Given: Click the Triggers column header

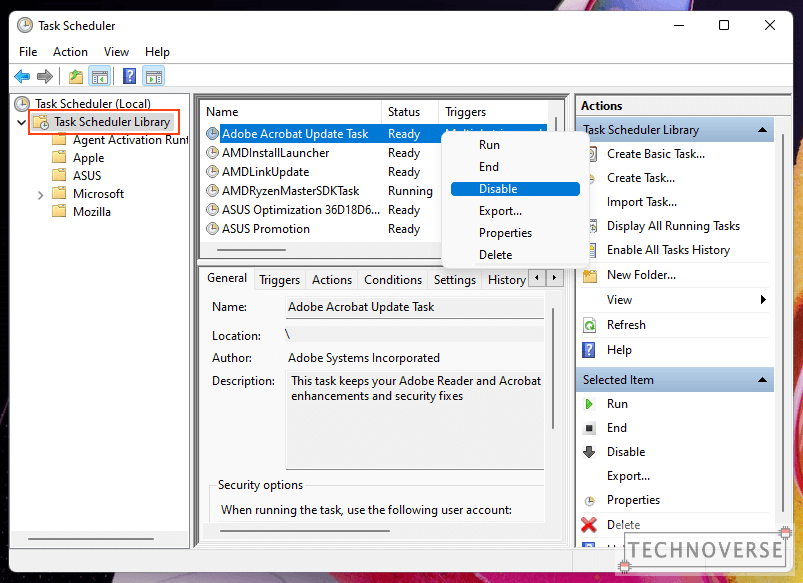Looking at the screenshot, I should pyautogui.click(x=493, y=112).
